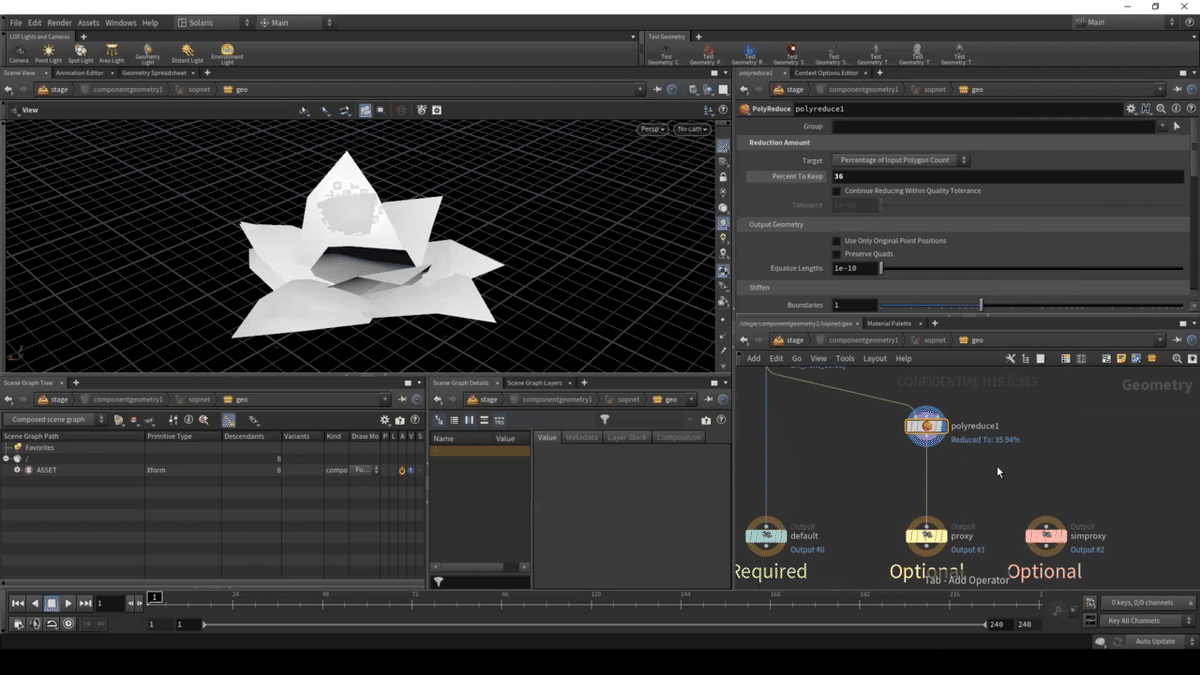Open the Render menu
The width and height of the screenshot is (1200, 675).
pos(59,22)
